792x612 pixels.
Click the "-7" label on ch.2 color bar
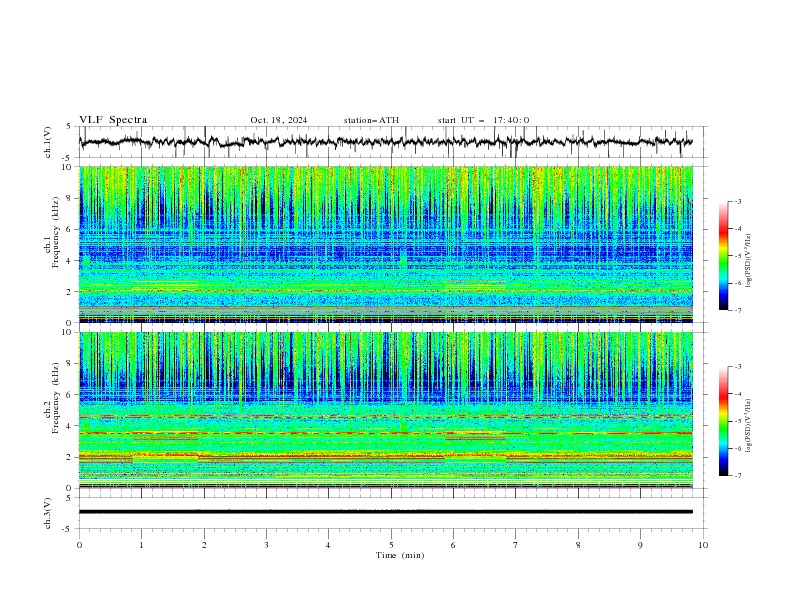(x=737, y=476)
